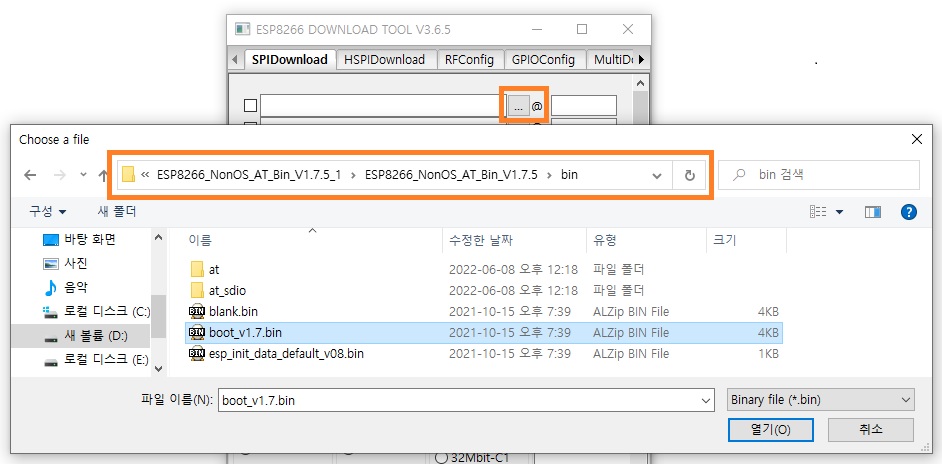Switch to HSPIDownload tab
This screenshot has height=464, width=942.
pyautogui.click(x=384, y=60)
